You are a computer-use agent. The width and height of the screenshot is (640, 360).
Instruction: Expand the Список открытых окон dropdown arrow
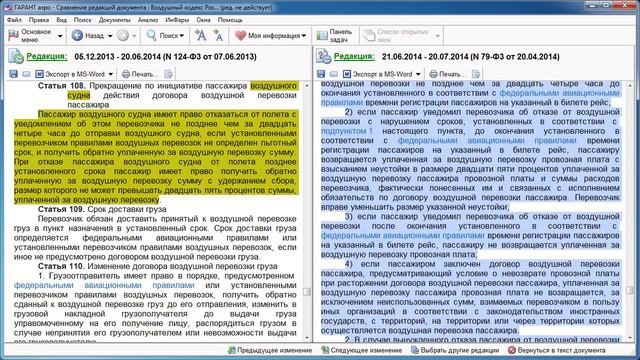(x=438, y=36)
